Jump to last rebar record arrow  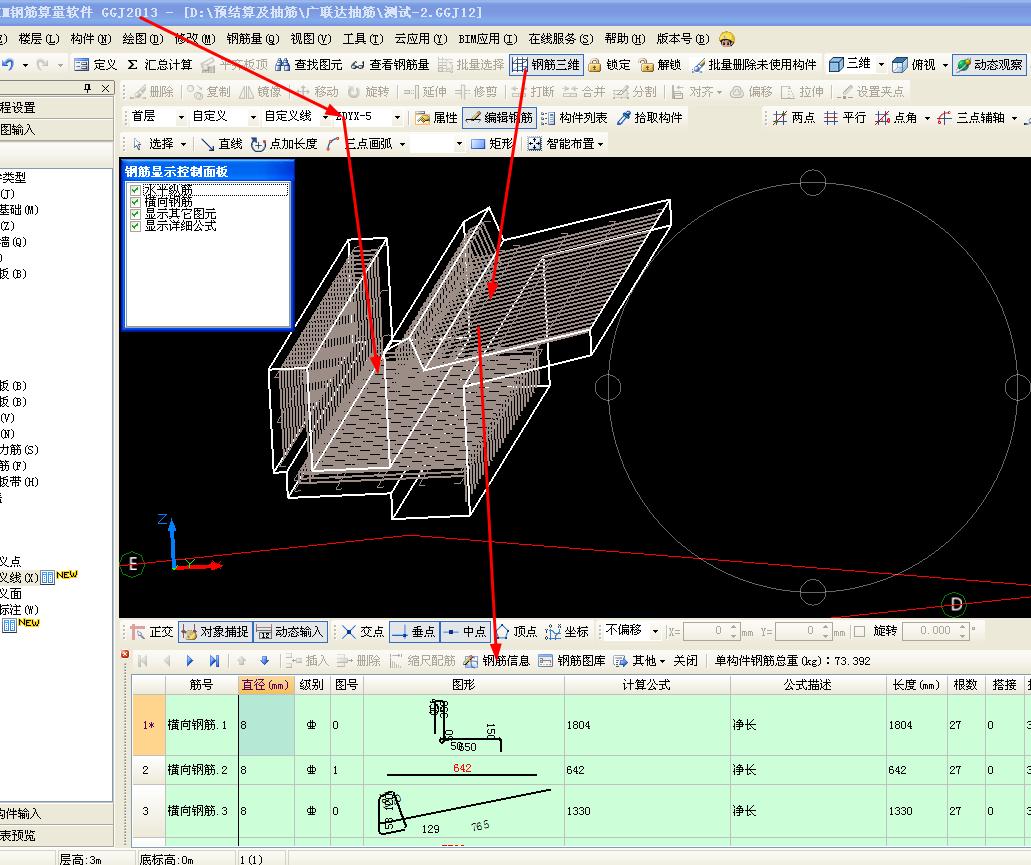coord(214,661)
